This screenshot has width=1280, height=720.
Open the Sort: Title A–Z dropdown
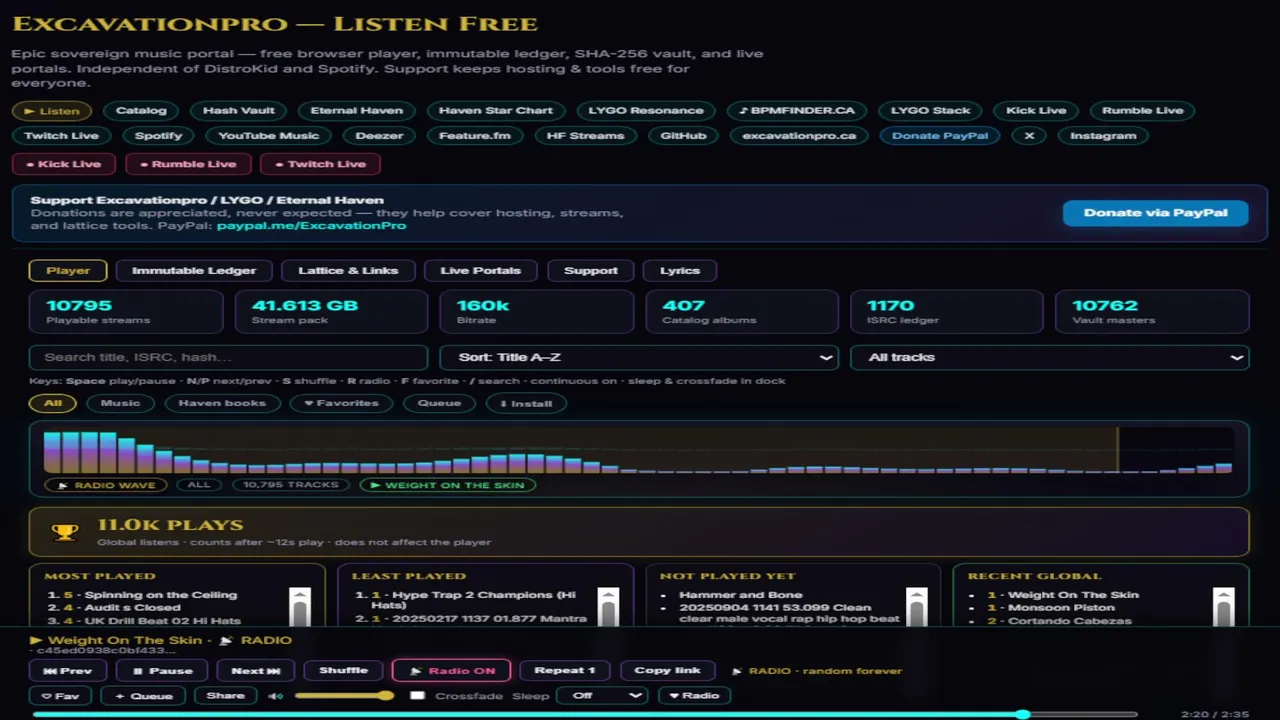pos(639,357)
